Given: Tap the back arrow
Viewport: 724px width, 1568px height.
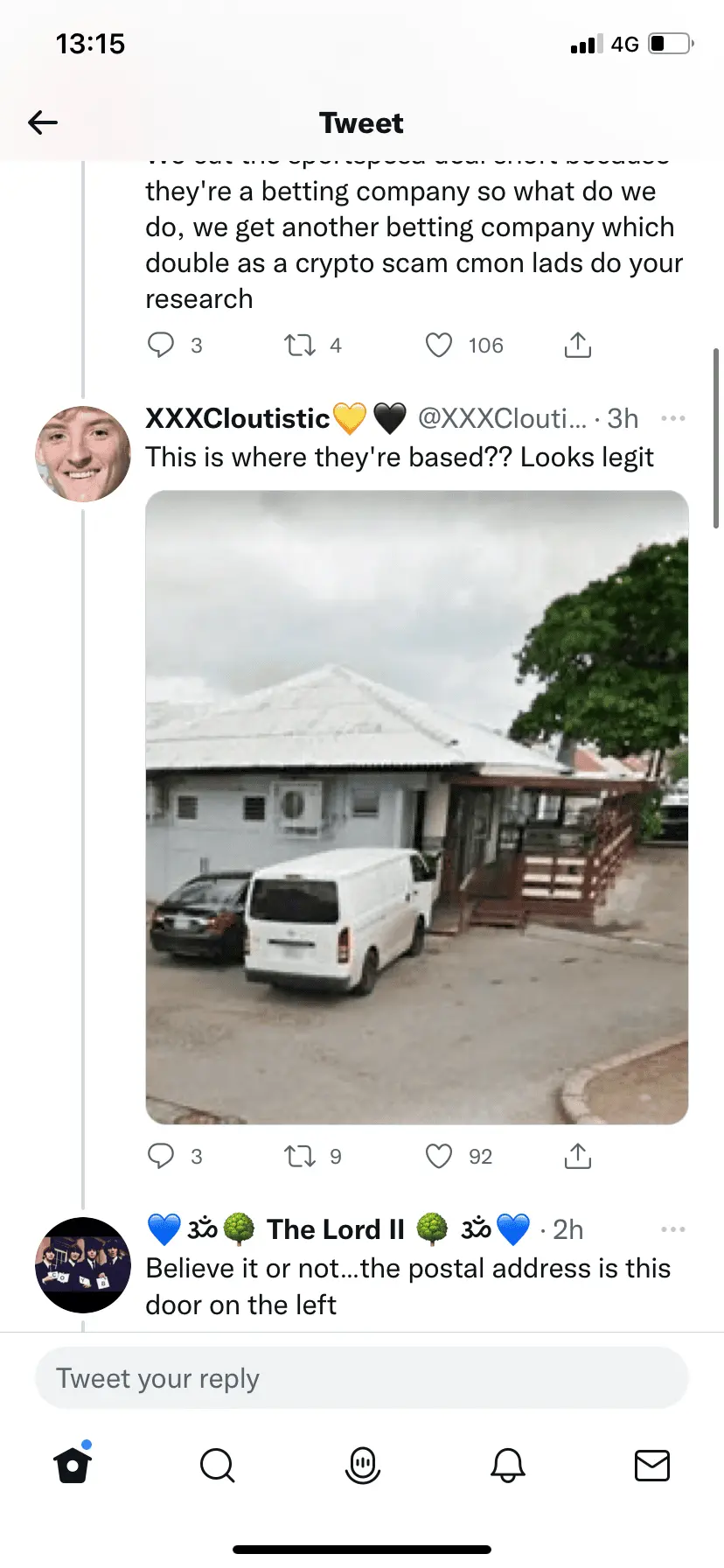Looking at the screenshot, I should 43,122.
